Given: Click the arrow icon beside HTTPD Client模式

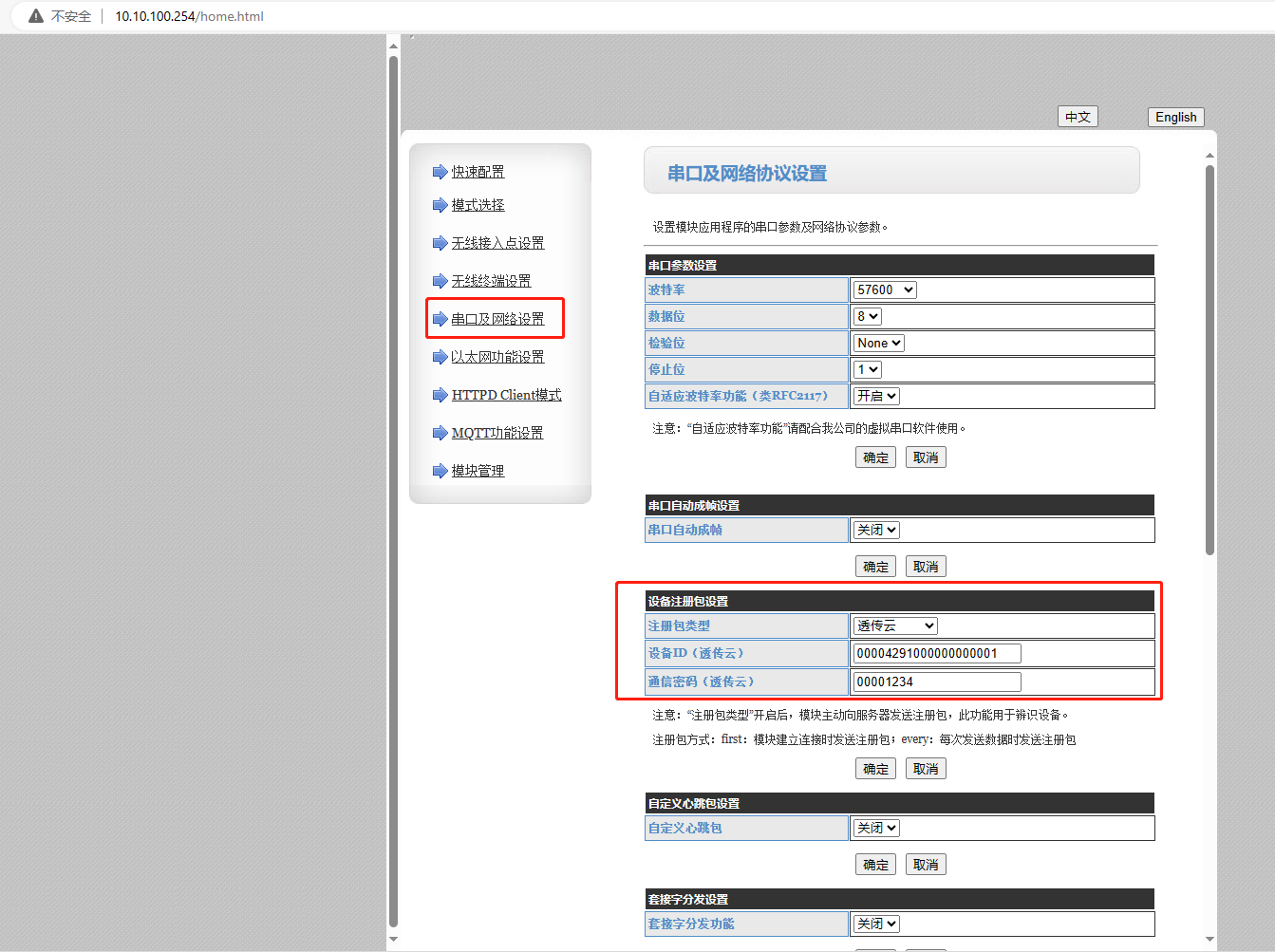Looking at the screenshot, I should click(x=440, y=395).
